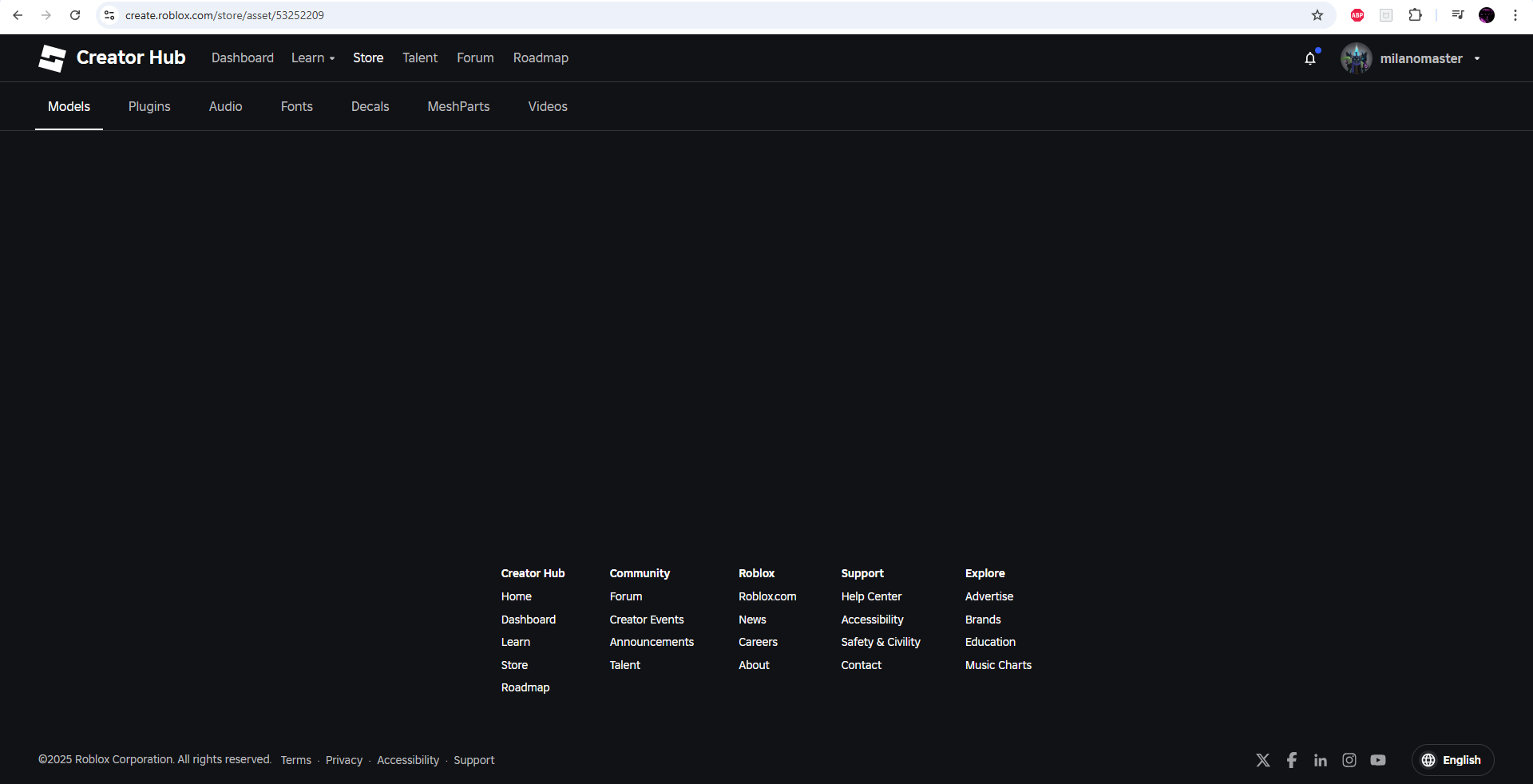The height and width of the screenshot is (784, 1533).
Task: Open Accessibility link under Support column
Action: coord(872,620)
